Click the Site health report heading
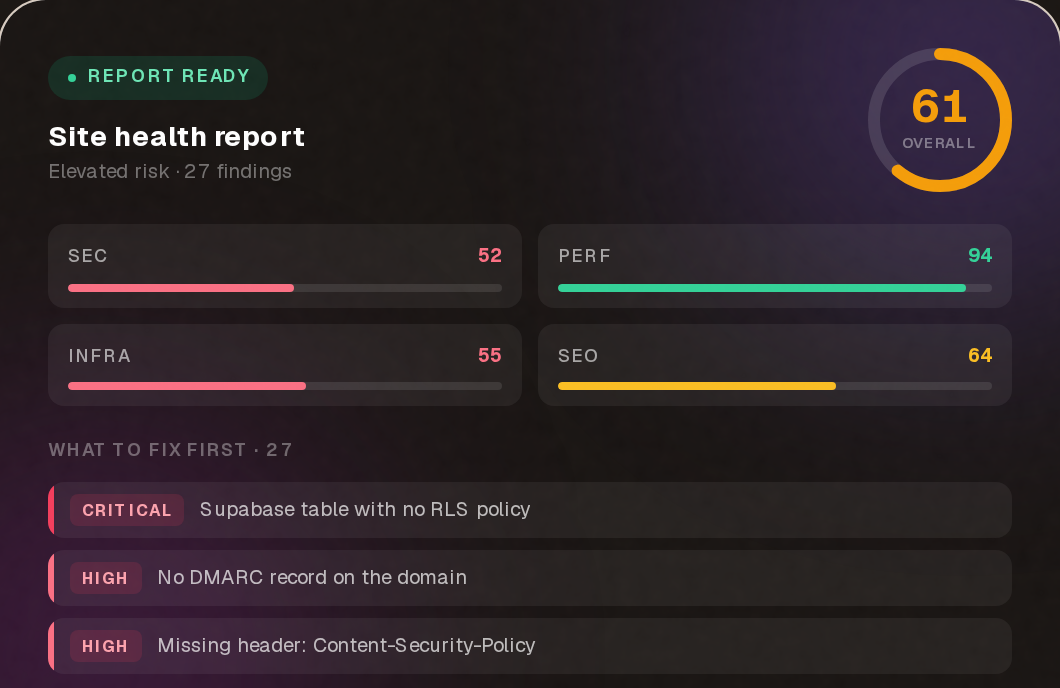Viewport: 1060px width, 688px height. click(x=176, y=137)
